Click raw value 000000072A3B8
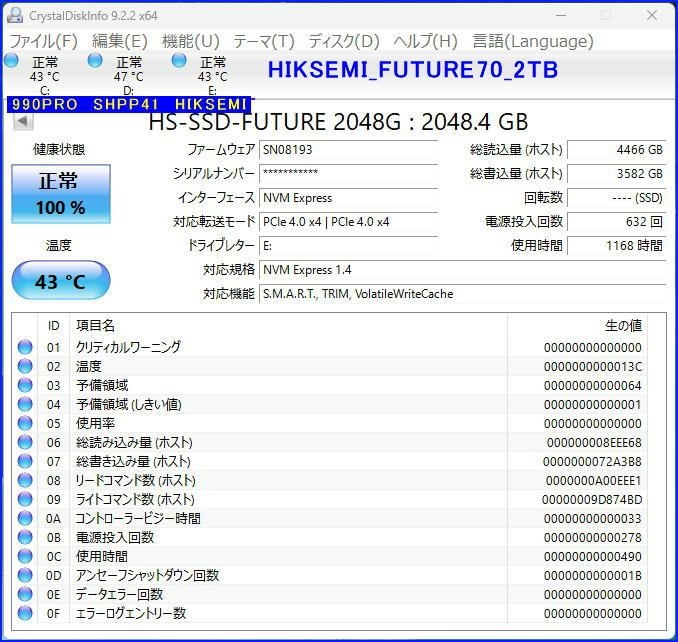 592,462
